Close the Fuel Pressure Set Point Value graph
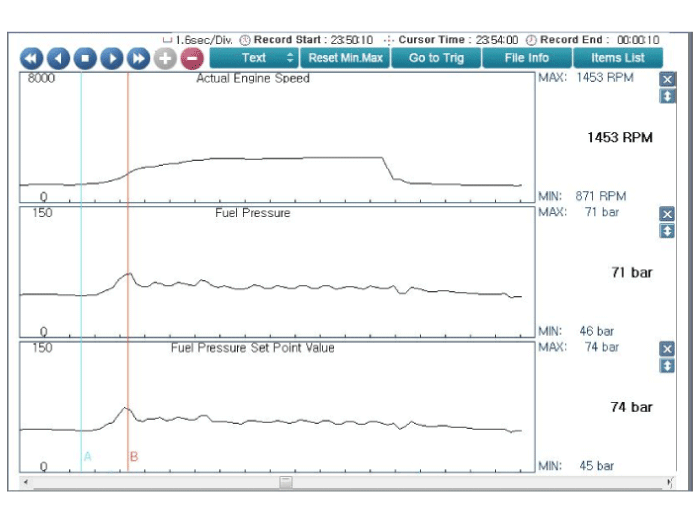The image size is (700, 524). tap(668, 349)
